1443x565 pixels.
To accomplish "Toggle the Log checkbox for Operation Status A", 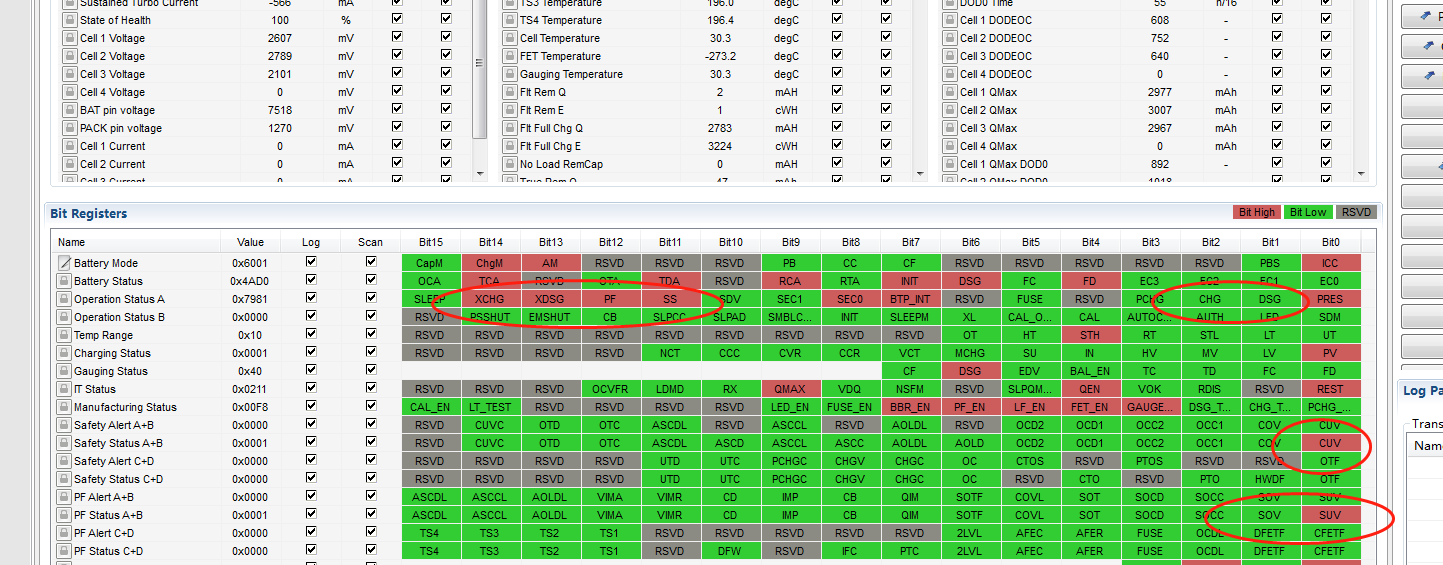I will (311, 298).
